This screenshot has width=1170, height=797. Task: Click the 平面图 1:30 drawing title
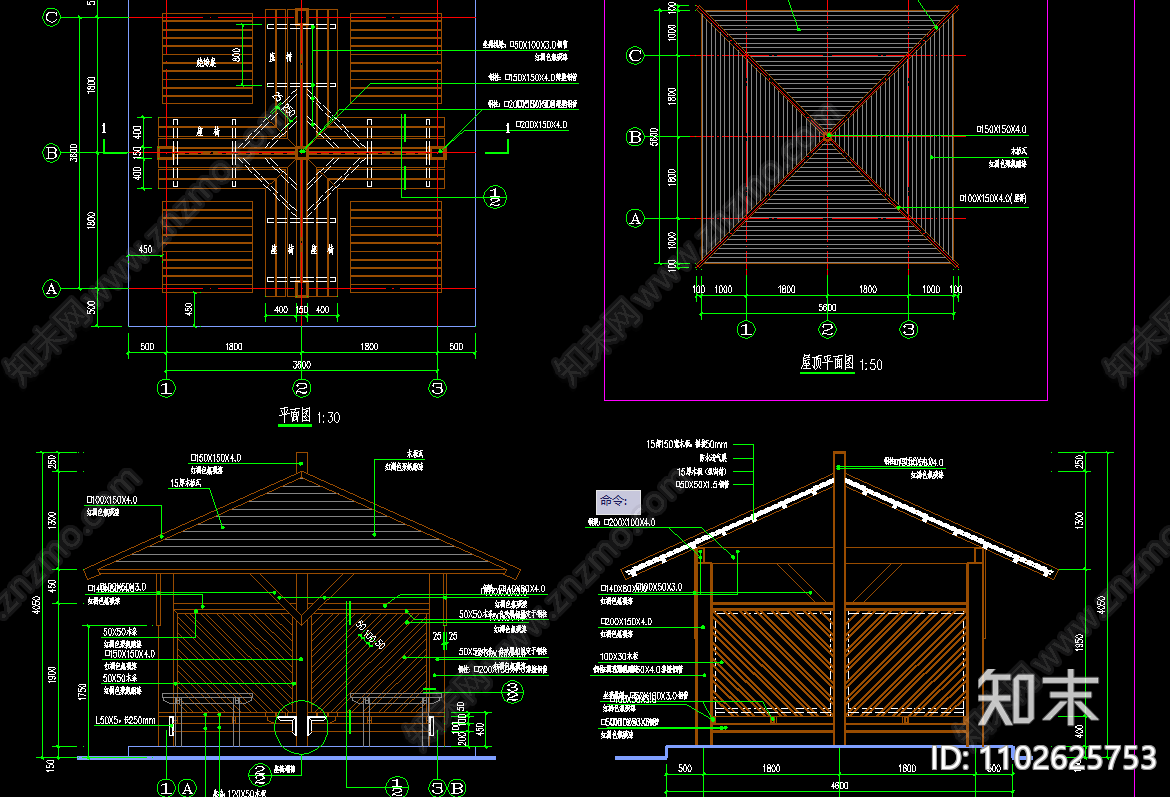coord(308,416)
